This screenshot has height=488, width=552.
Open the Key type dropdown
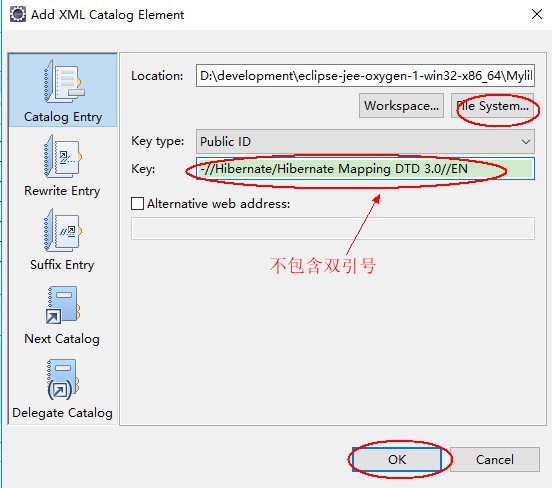[365, 142]
